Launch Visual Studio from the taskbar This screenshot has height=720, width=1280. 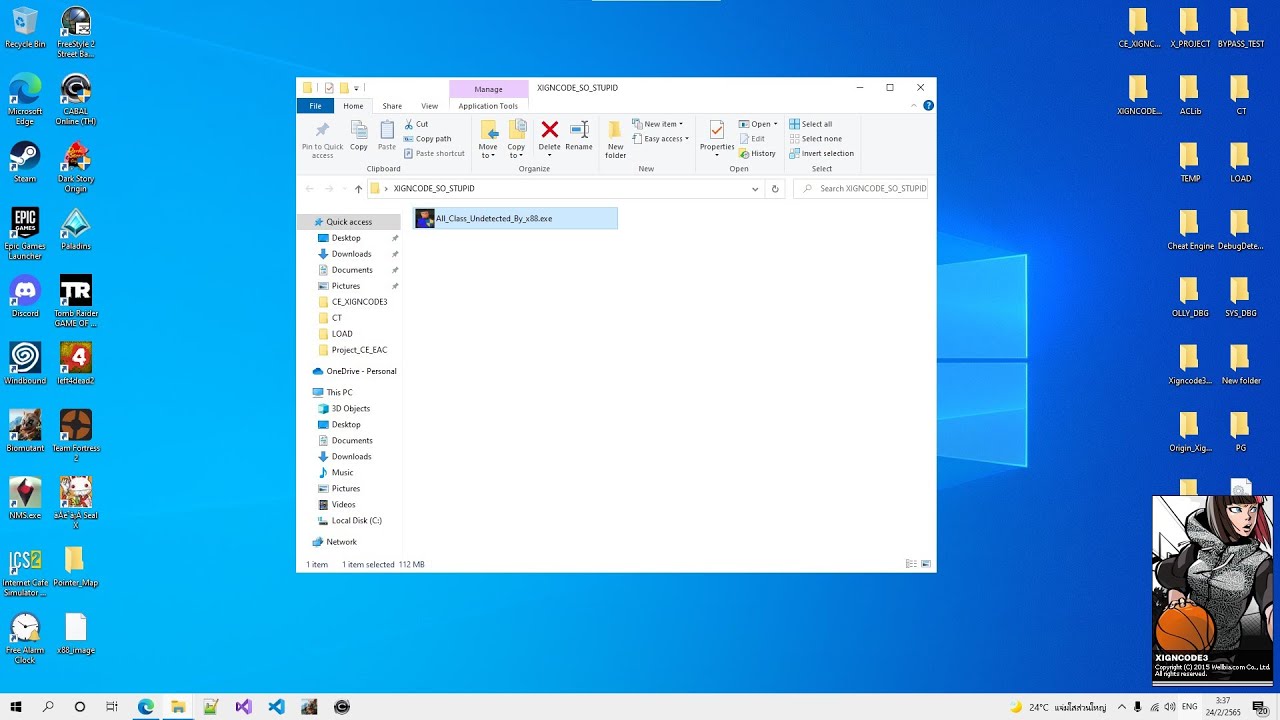pos(244,707)
